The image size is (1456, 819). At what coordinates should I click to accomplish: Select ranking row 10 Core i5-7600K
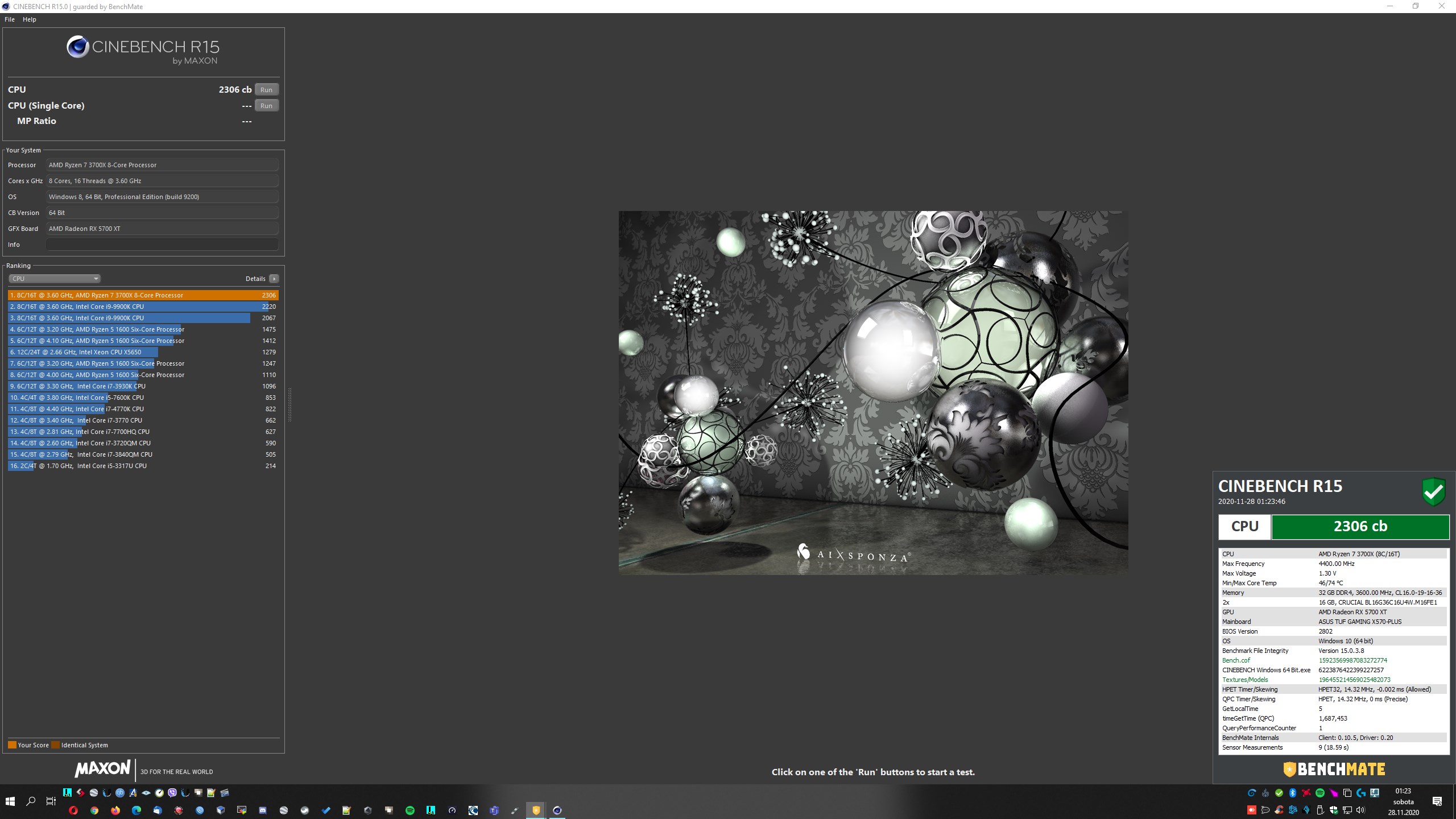point(143,398)
